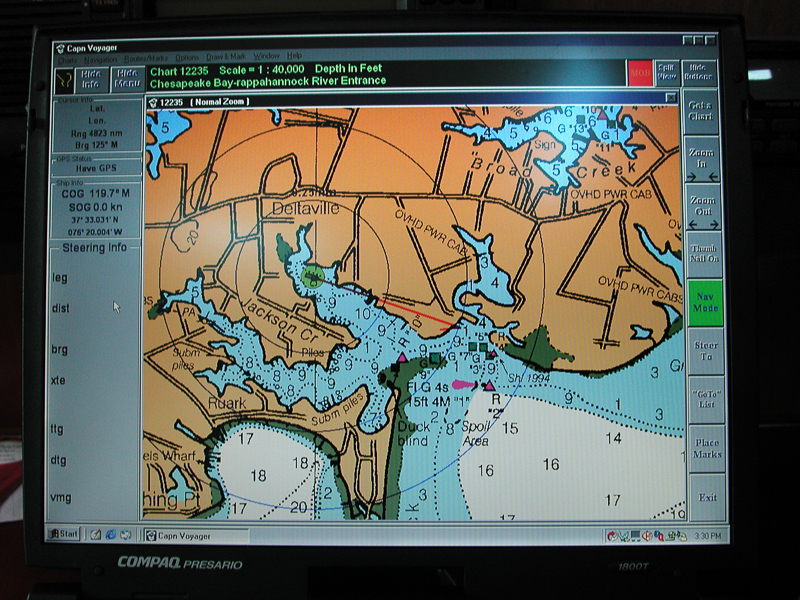
Task: Click the 076° 20.004' W longitude value
Action: (95, 232)
